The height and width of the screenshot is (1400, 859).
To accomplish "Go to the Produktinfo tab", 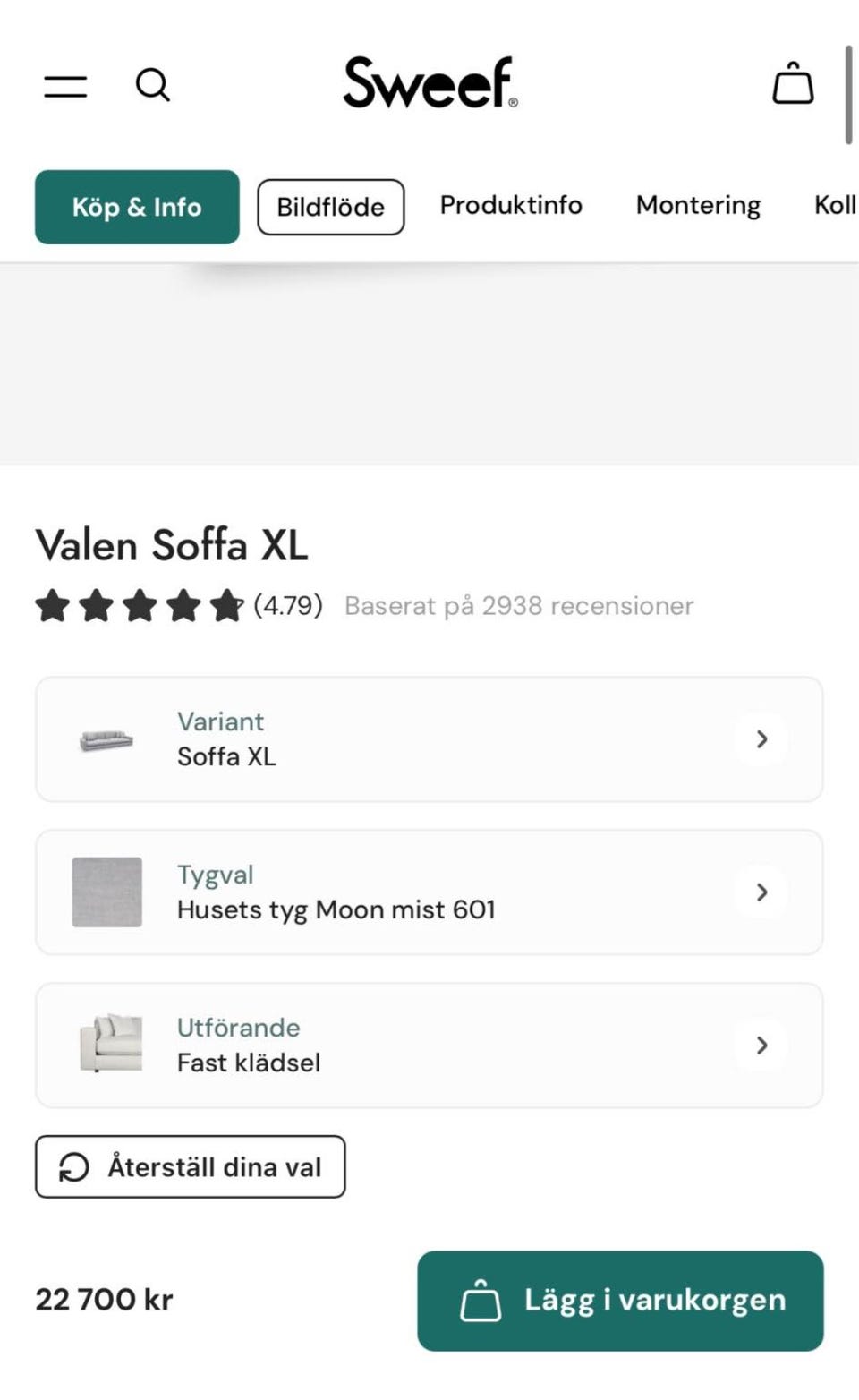I will (x=511, y=206).
